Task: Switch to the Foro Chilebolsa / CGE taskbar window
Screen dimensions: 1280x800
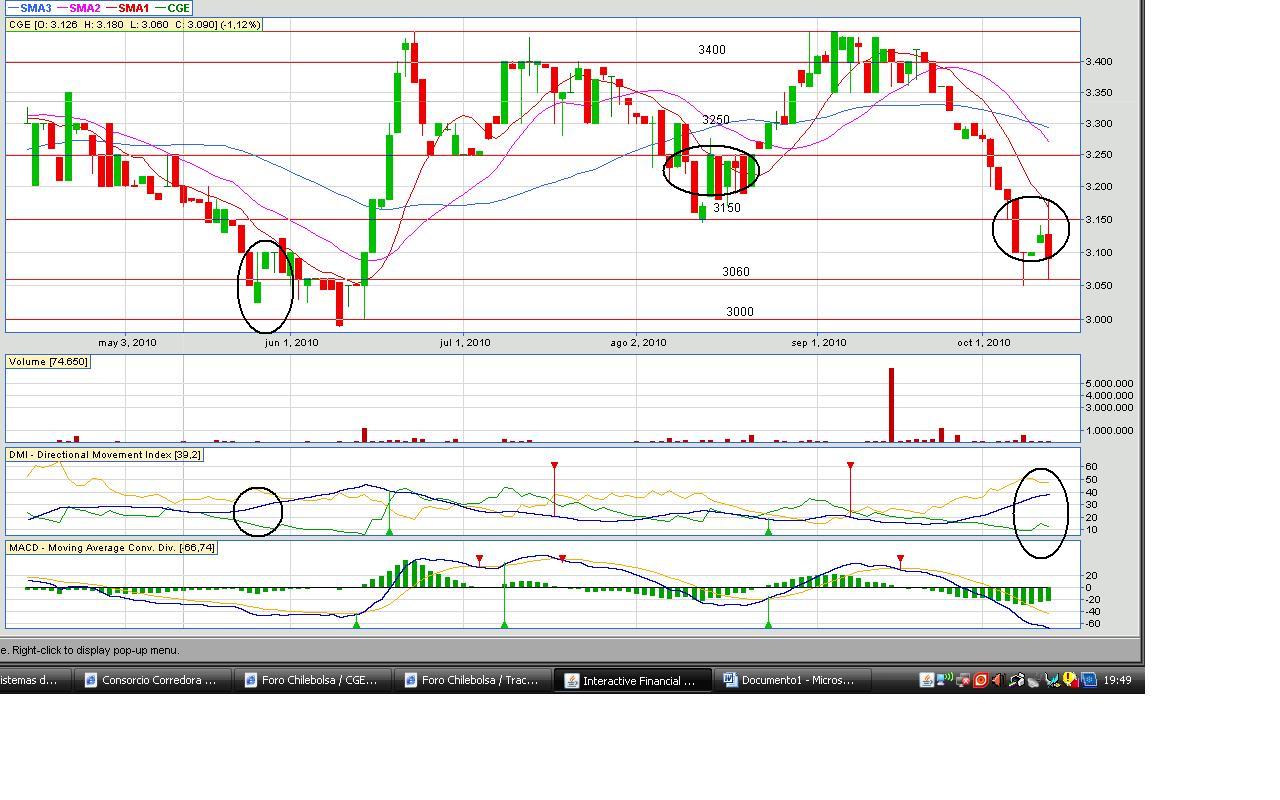Action: (311, 680)
